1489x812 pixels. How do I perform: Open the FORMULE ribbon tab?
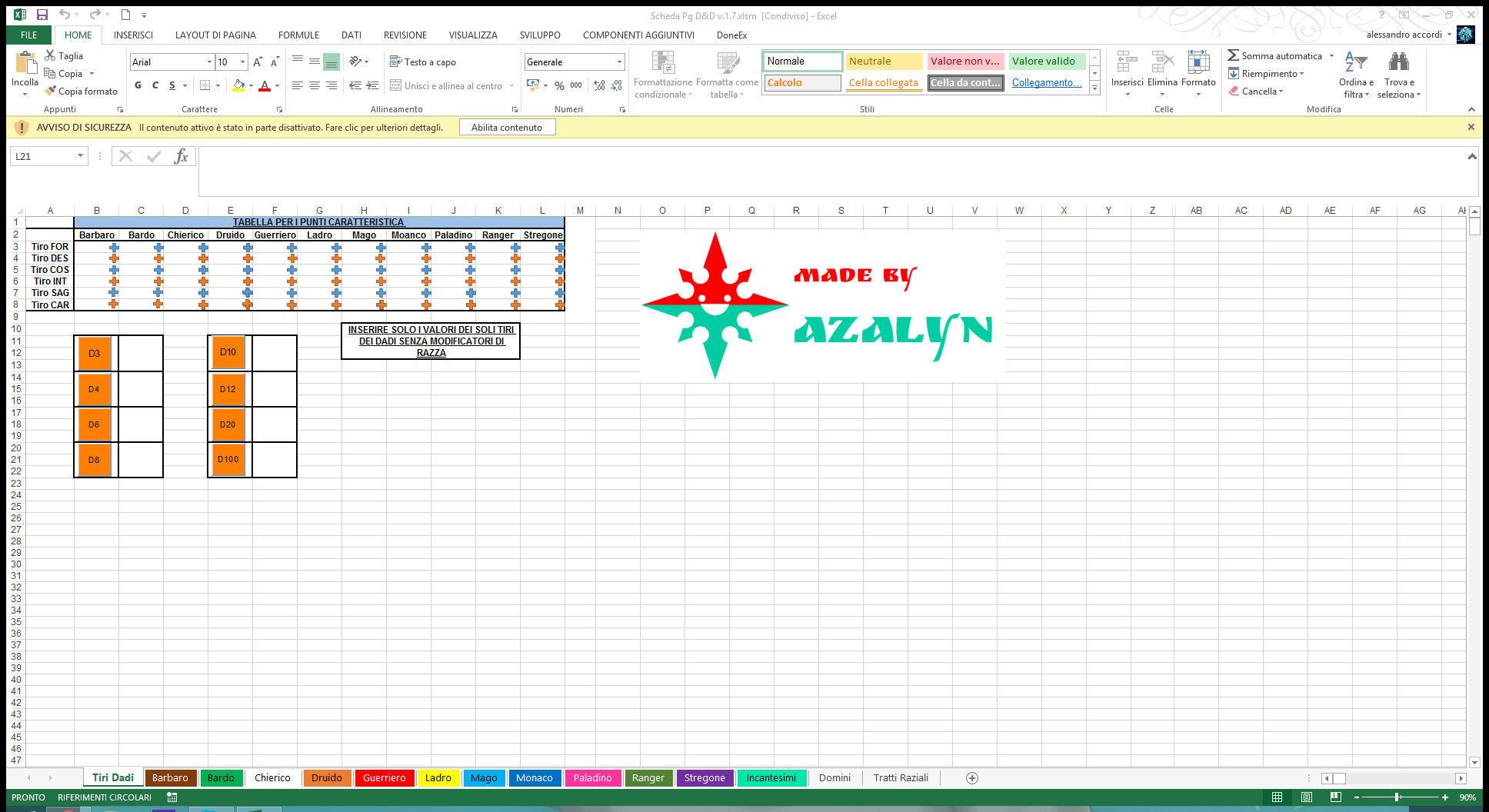(298, 35)
